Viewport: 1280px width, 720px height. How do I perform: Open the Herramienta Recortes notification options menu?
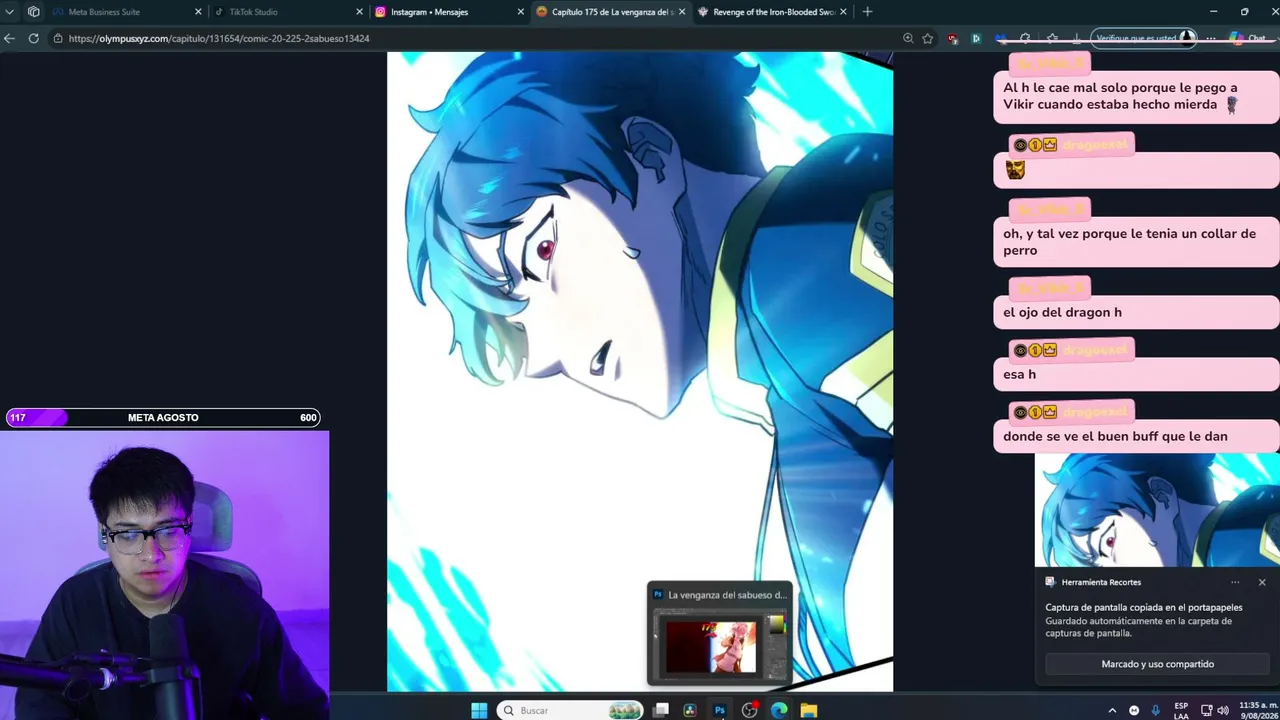1235,582
